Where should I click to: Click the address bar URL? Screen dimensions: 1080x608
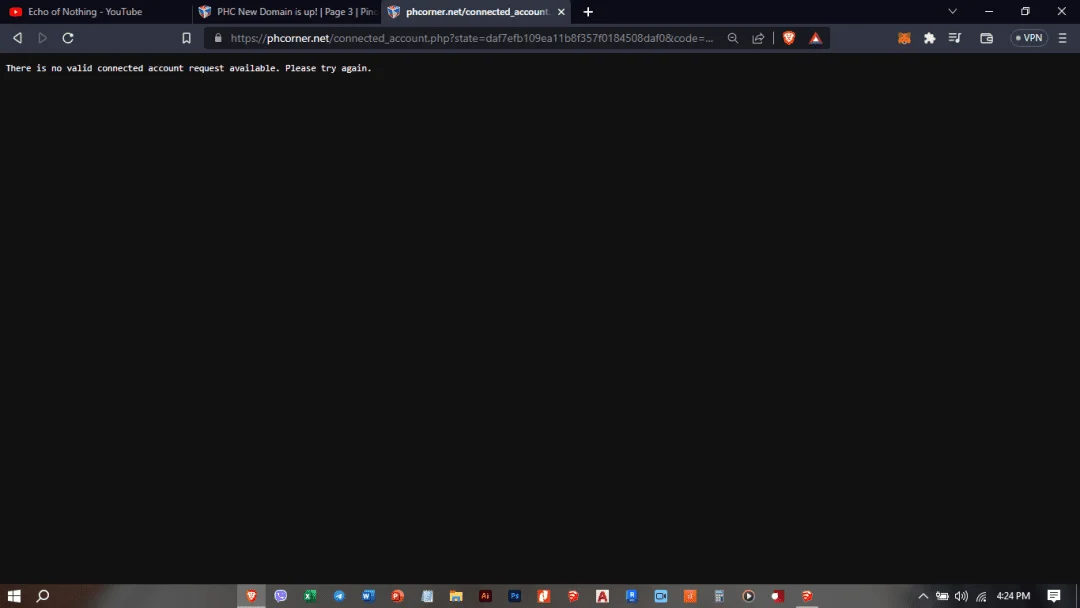click(x=472, y=39)
